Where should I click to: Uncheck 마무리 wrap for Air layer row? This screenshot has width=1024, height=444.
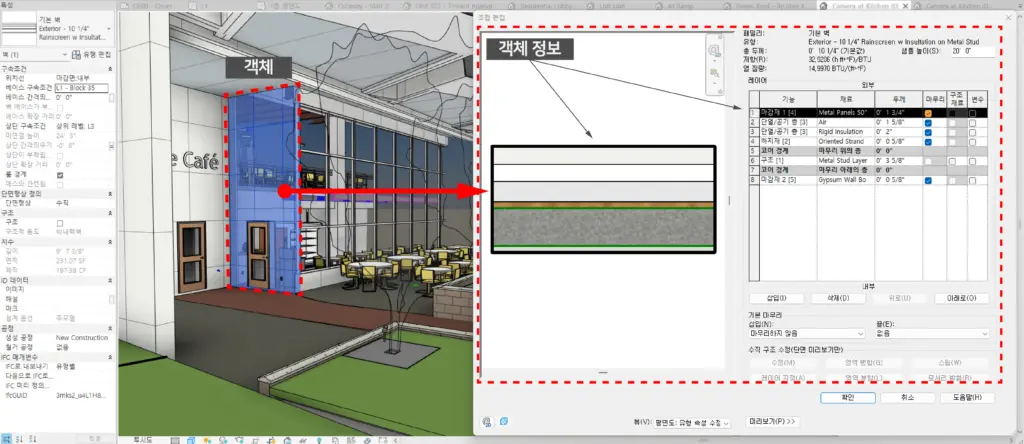coord(928,123)
